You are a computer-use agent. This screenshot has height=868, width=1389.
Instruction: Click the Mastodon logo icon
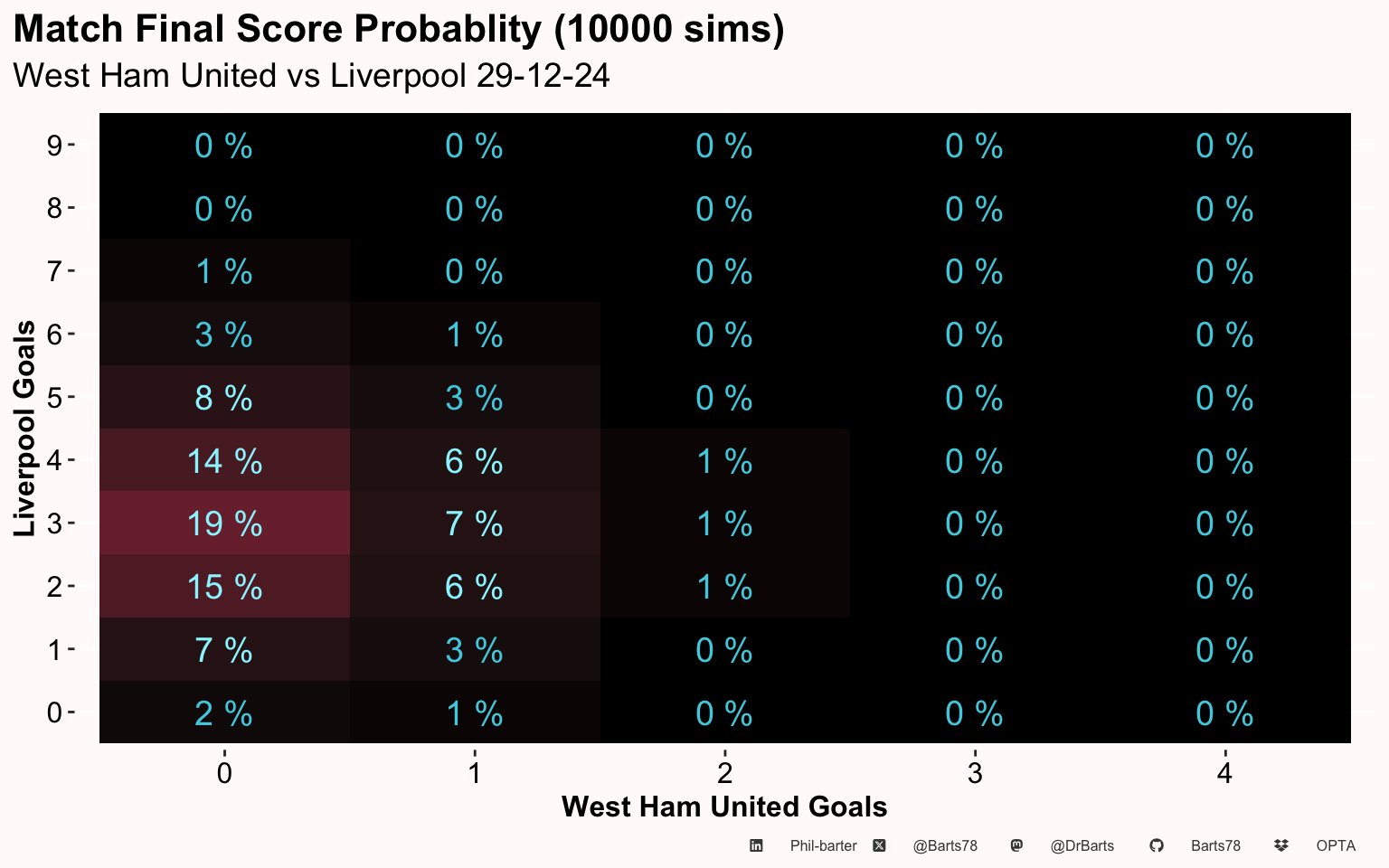coord(1016,846)
